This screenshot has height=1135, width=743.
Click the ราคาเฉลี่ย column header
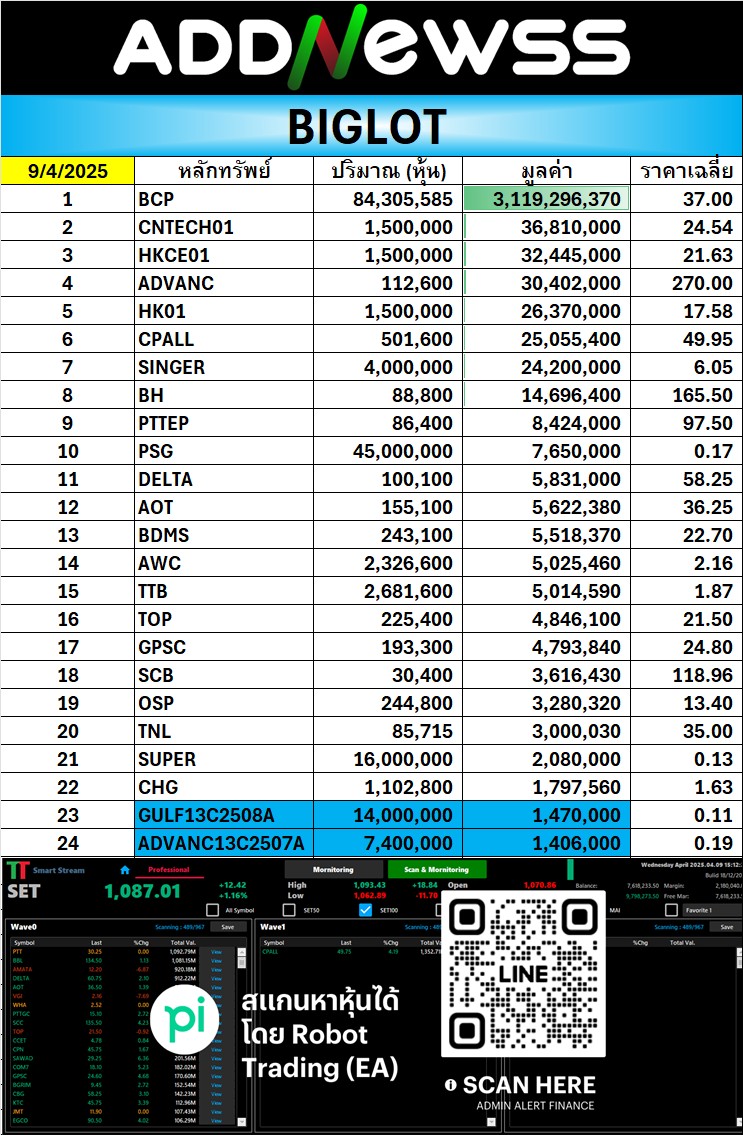[x=687, y=171]
